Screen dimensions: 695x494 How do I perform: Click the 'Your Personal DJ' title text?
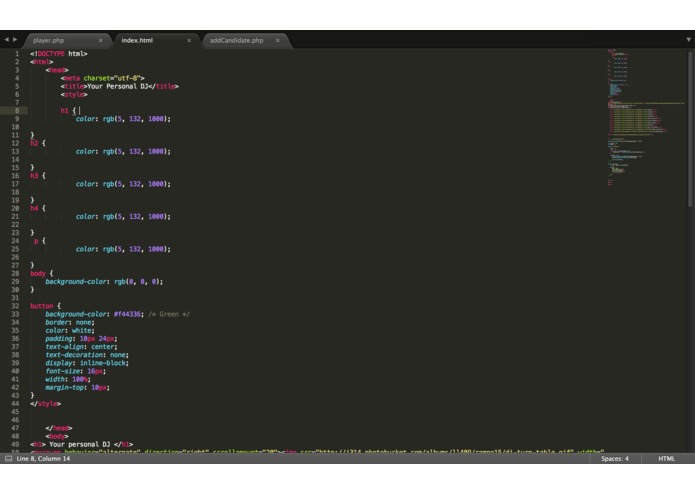coord(117,86)
